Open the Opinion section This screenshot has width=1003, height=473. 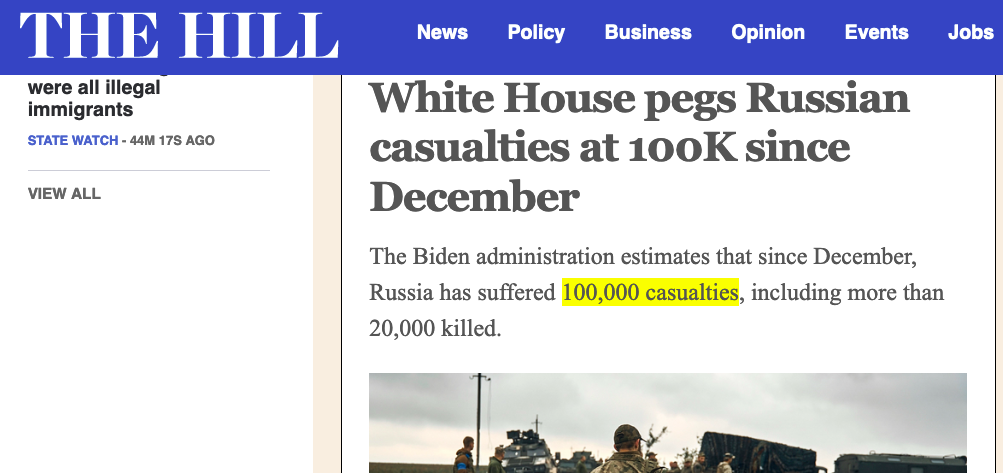[768, 32]
